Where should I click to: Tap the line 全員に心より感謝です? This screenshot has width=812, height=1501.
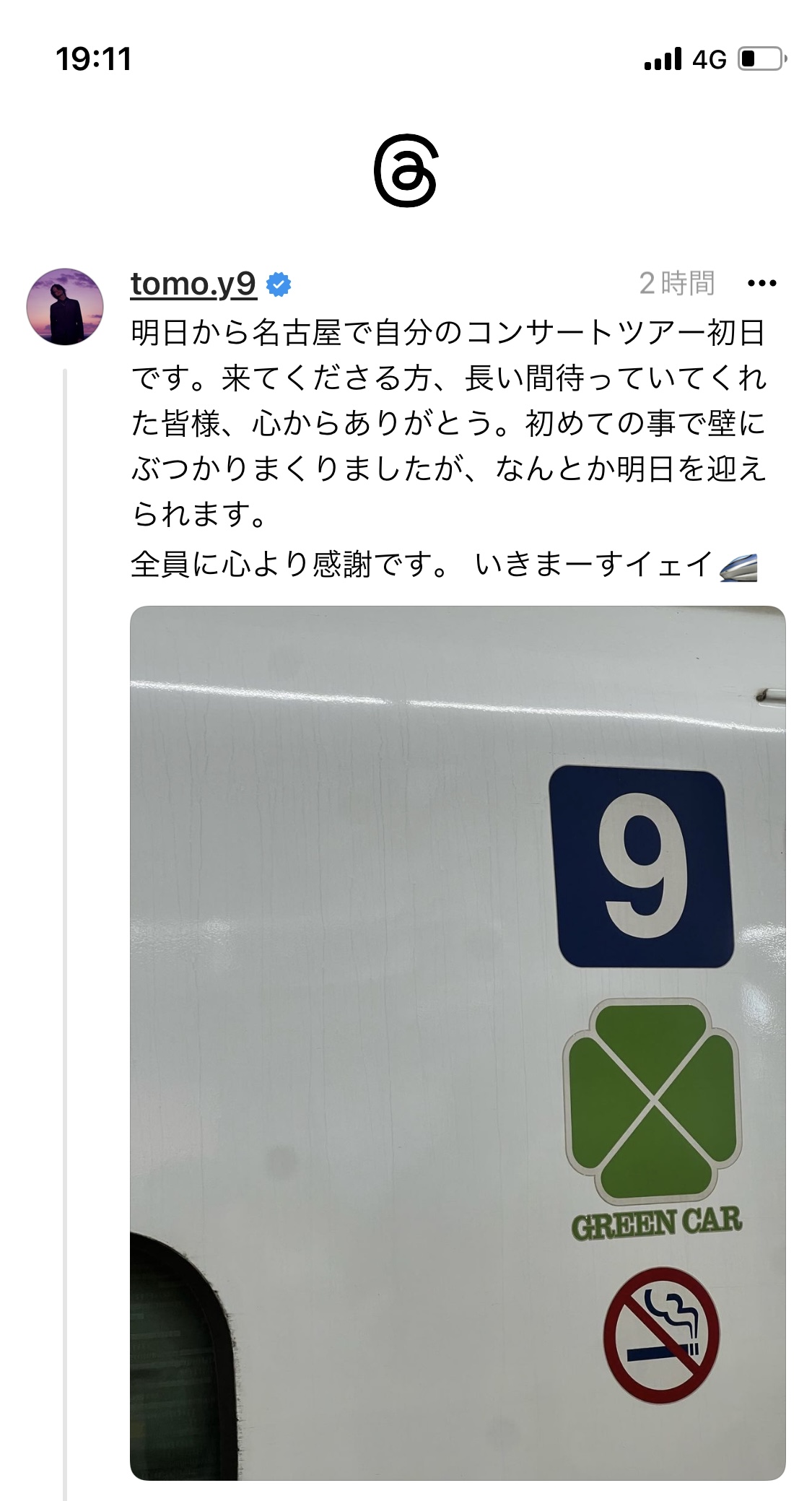point(291,565)
